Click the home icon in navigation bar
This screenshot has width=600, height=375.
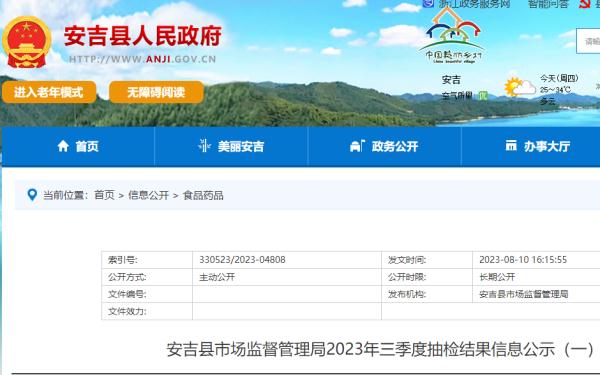coord(63,146)
